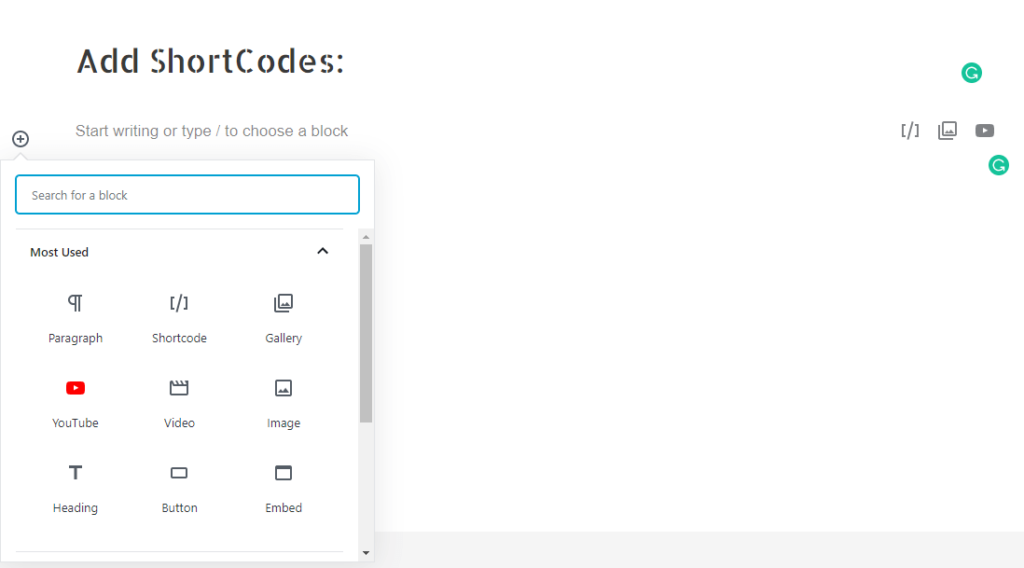Open Grammarly badge next to the title
Image resolution: width=1024 pixels, height=568 pixels.
pyautogui.click(x=972, y=72)
